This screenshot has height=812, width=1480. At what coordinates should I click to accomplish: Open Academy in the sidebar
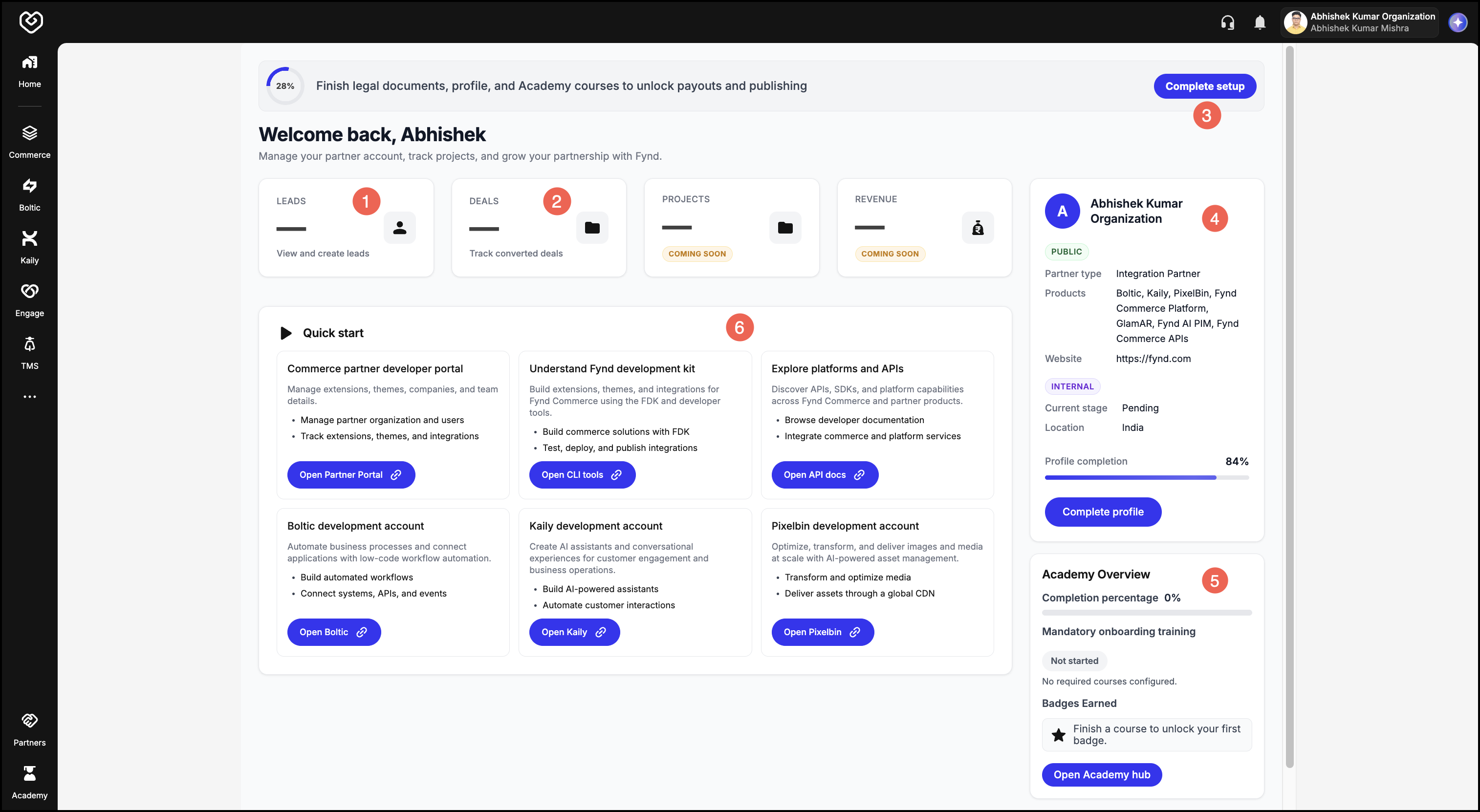[x=29, y=783]
